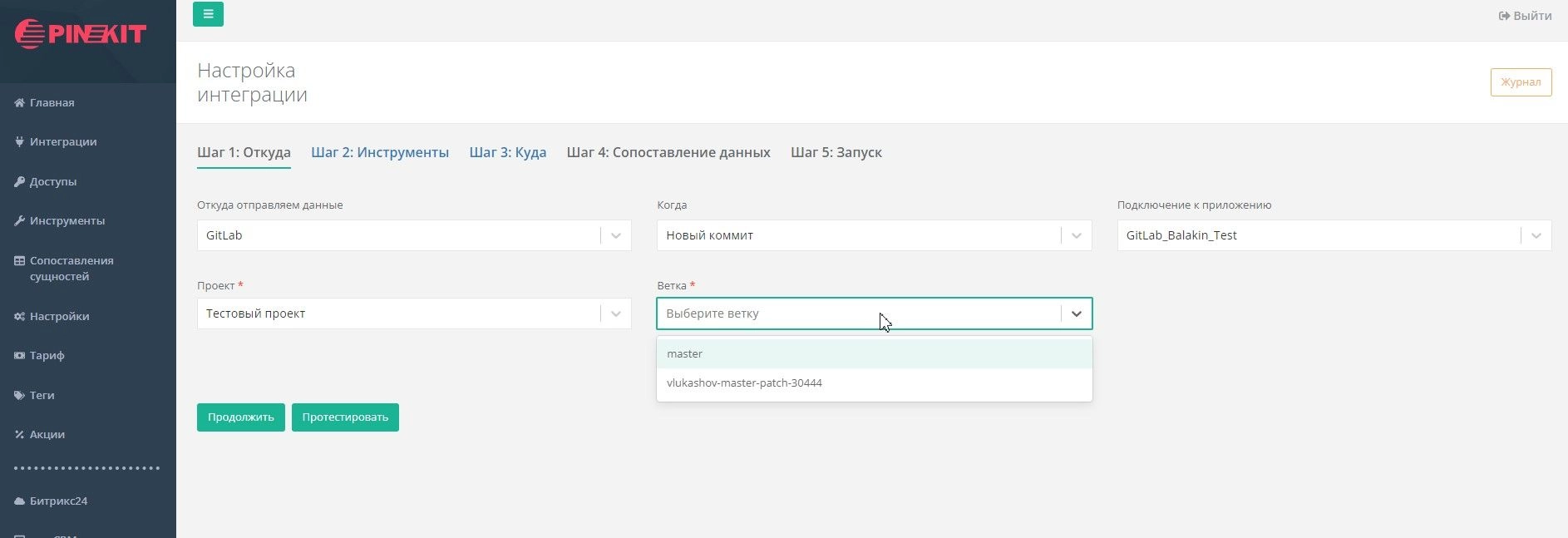The image size is (1568, 538).
Task: Click the Теги tag icon
Action: [19, 396]
